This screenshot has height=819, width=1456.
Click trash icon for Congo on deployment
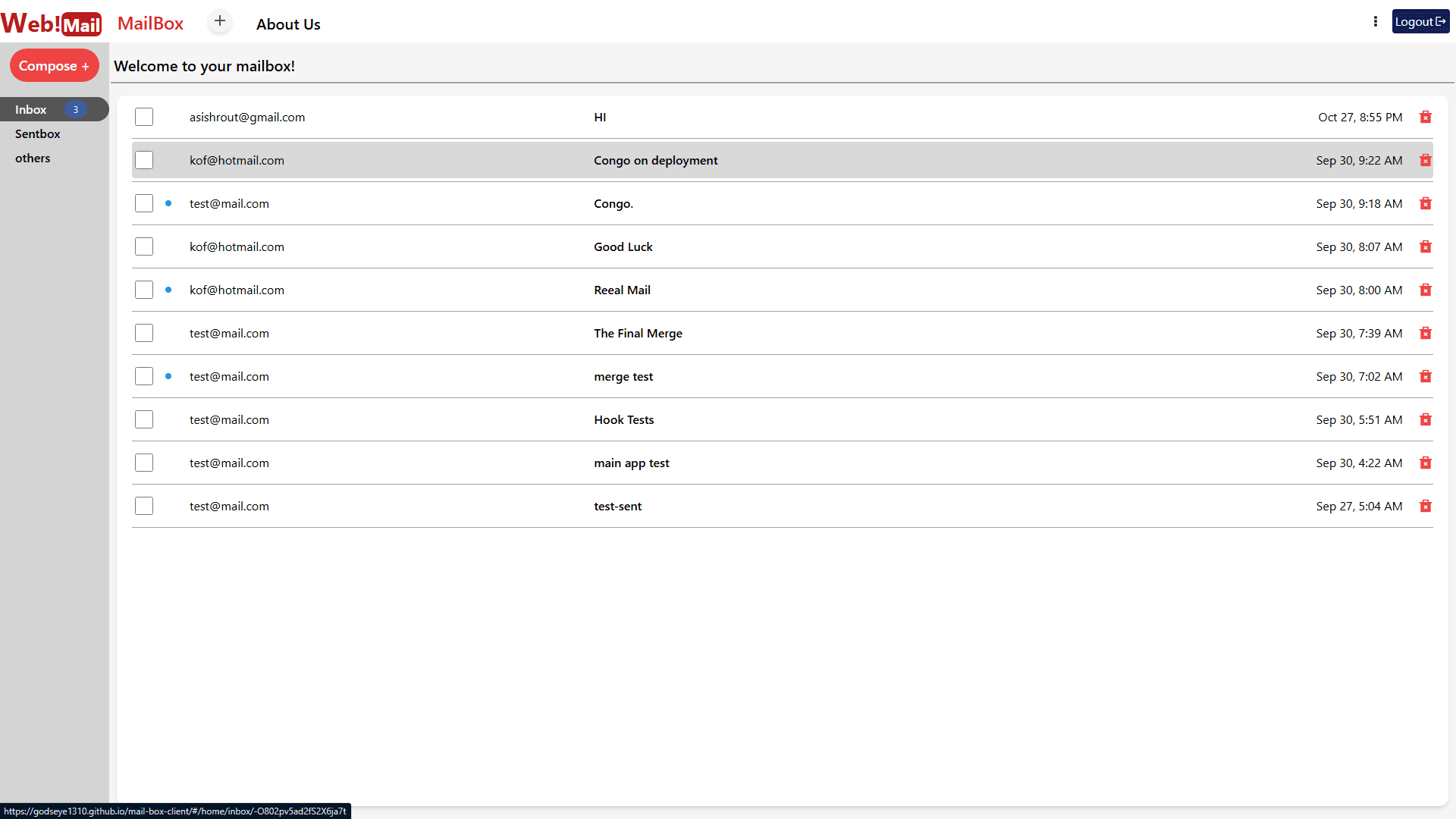click(x=1425, y=160)
